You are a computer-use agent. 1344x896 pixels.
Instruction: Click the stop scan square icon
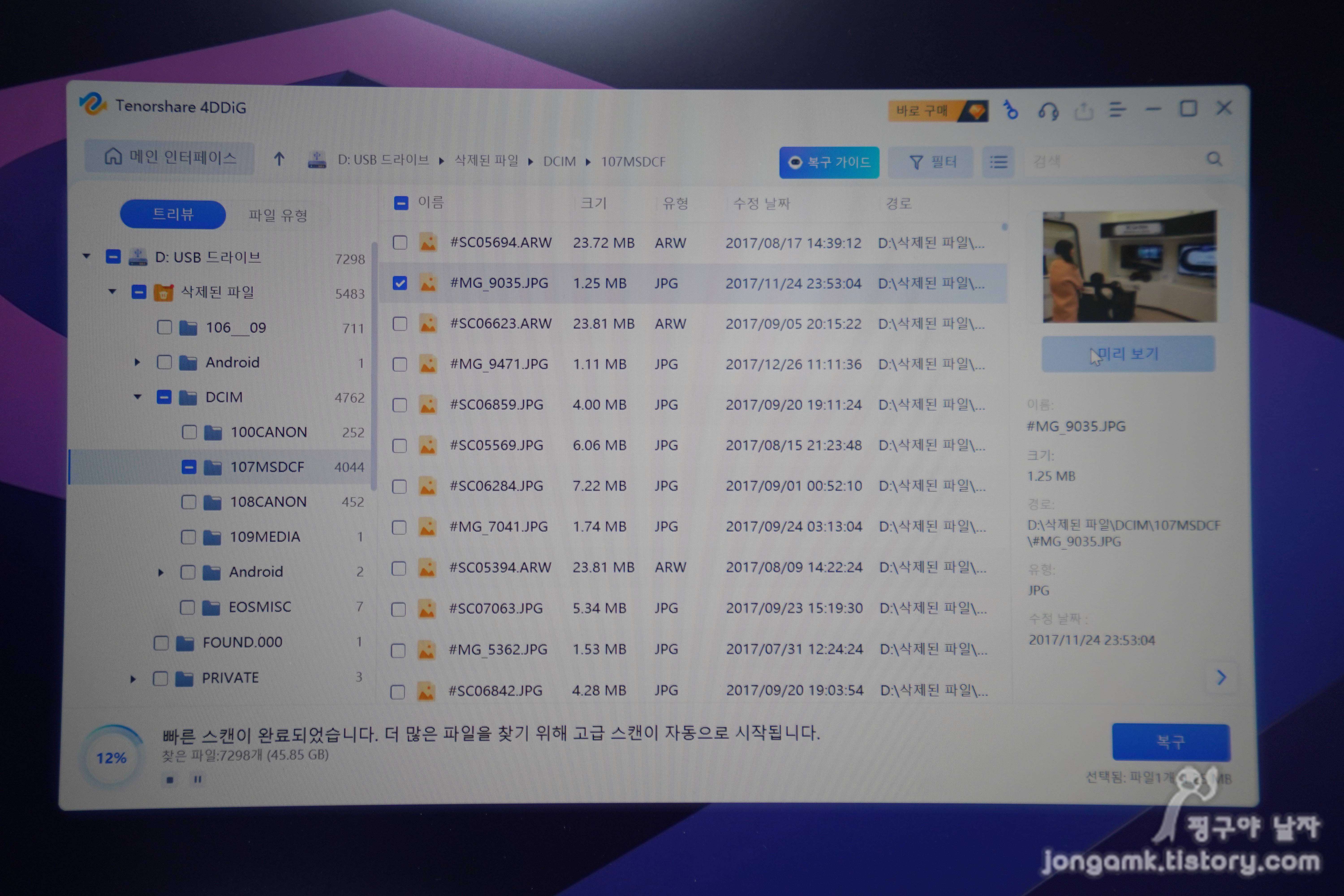coord(170,780)
